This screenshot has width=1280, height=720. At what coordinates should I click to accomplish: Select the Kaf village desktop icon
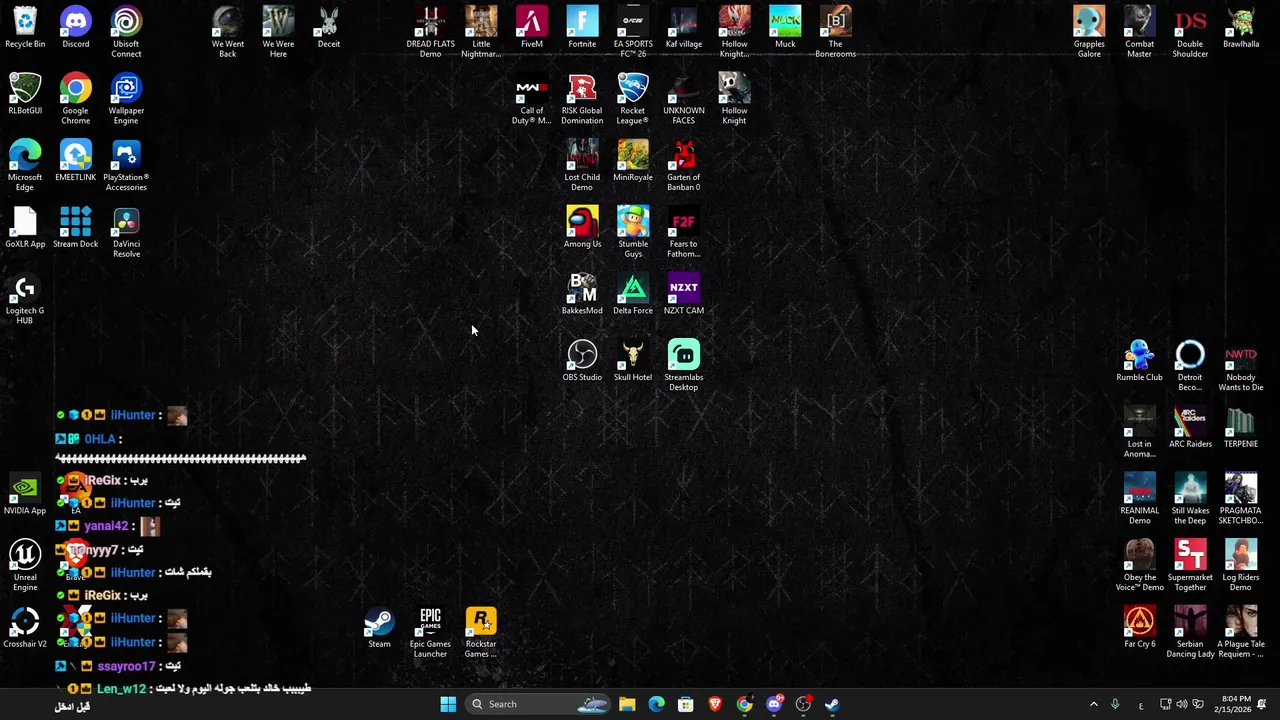pyautogui.click(x=684, y=28)
